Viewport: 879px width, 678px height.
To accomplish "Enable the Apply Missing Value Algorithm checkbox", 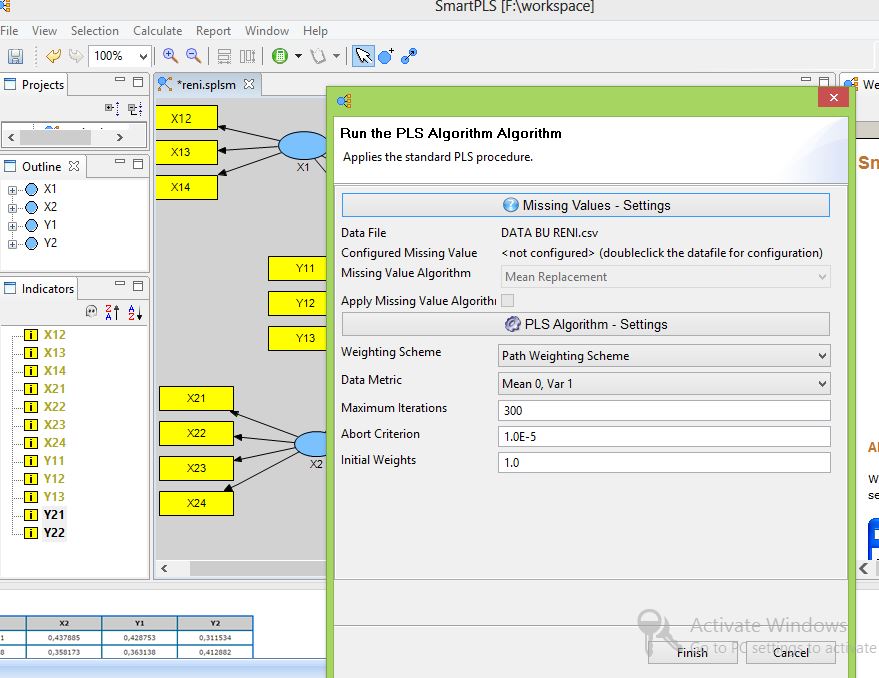I will click(508, 299).
